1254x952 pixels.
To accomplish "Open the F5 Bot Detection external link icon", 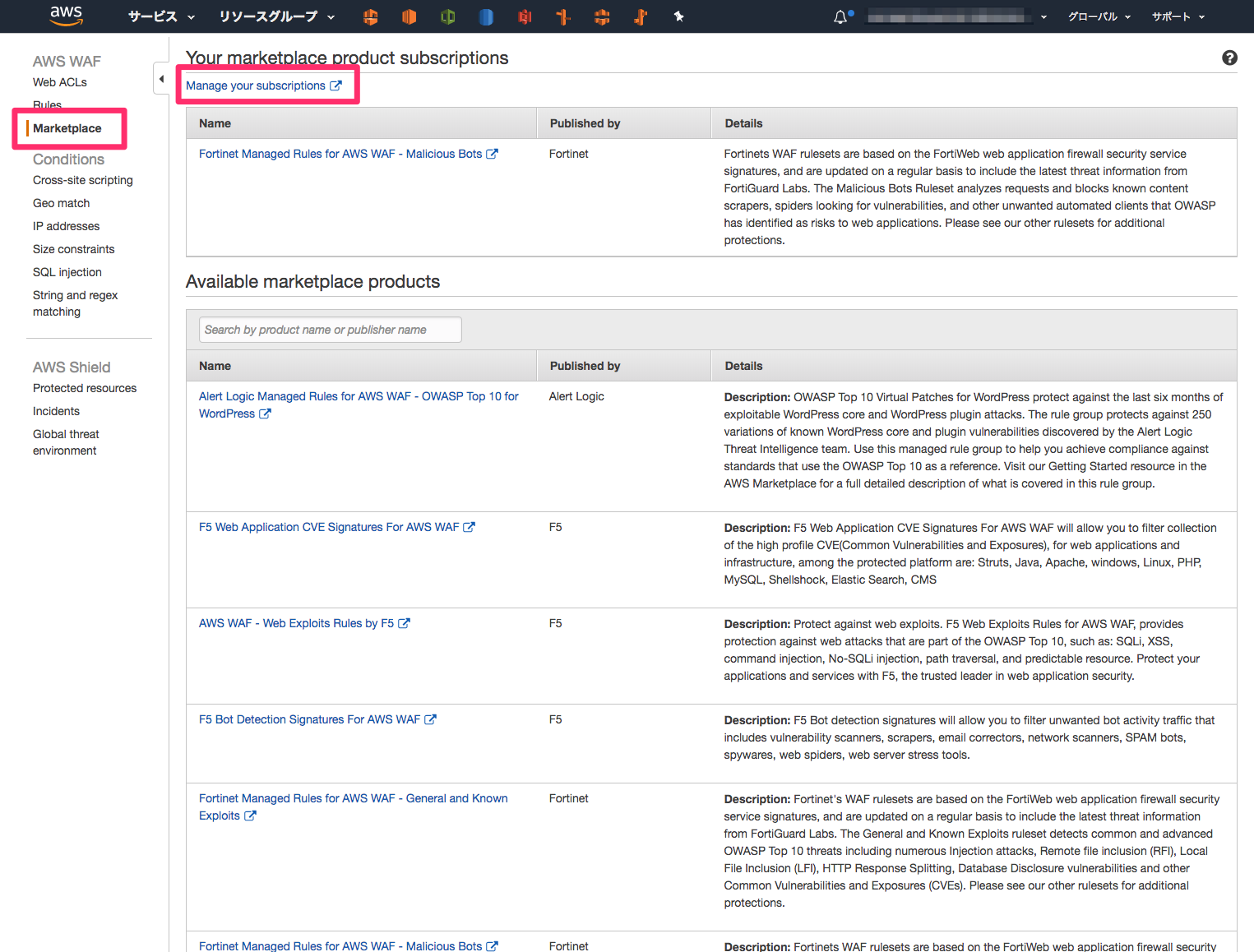I will 431,719.
